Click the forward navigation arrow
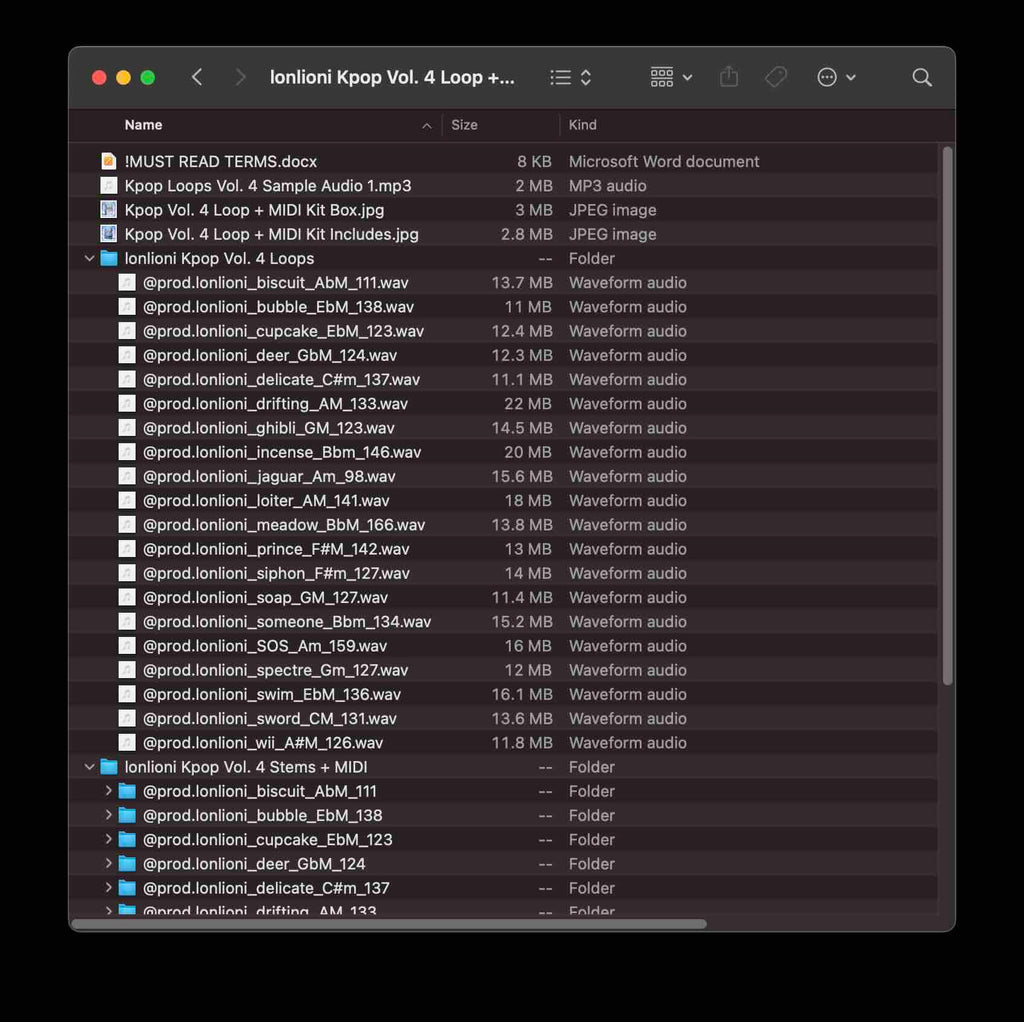 point(240,78)
